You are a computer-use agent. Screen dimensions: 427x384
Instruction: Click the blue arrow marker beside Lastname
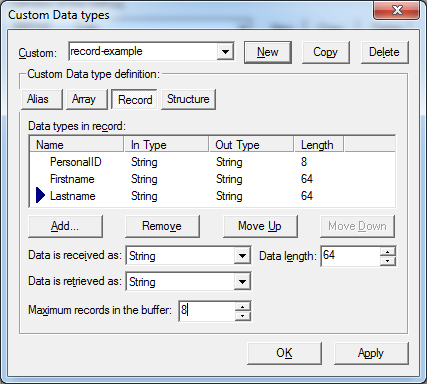[x=40, y=195]
